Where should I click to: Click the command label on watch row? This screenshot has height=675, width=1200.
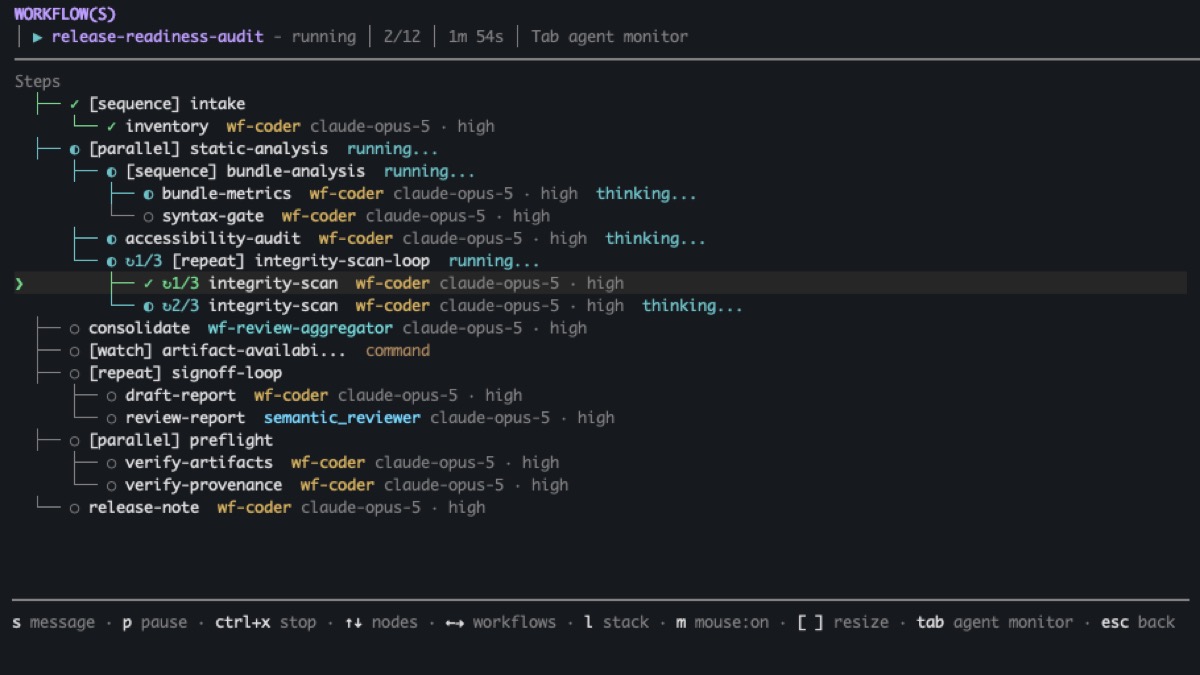pos(398,351)
